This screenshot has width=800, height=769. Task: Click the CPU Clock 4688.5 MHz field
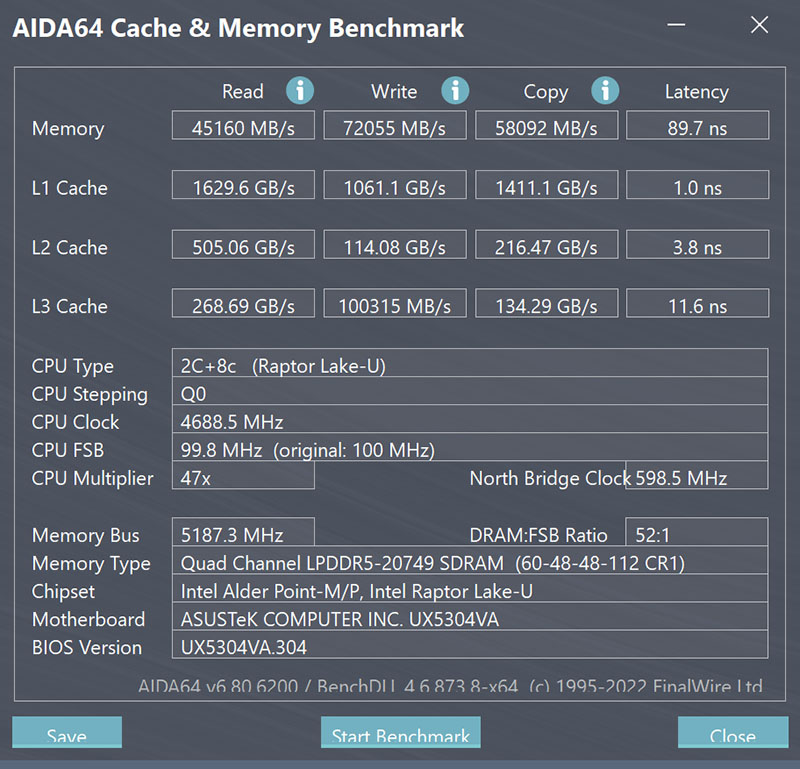[470, 419]
